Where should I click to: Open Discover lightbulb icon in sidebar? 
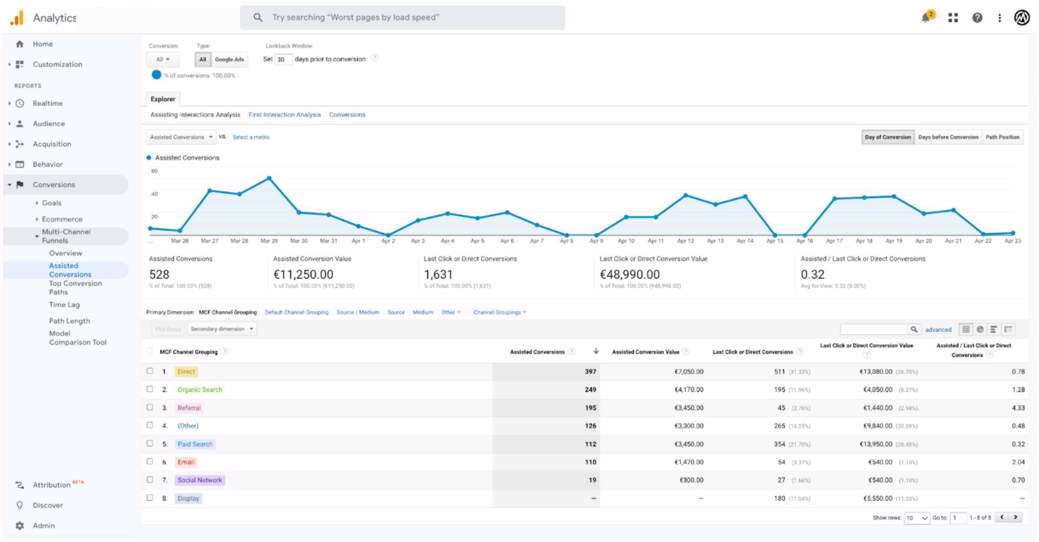(19, 505)
